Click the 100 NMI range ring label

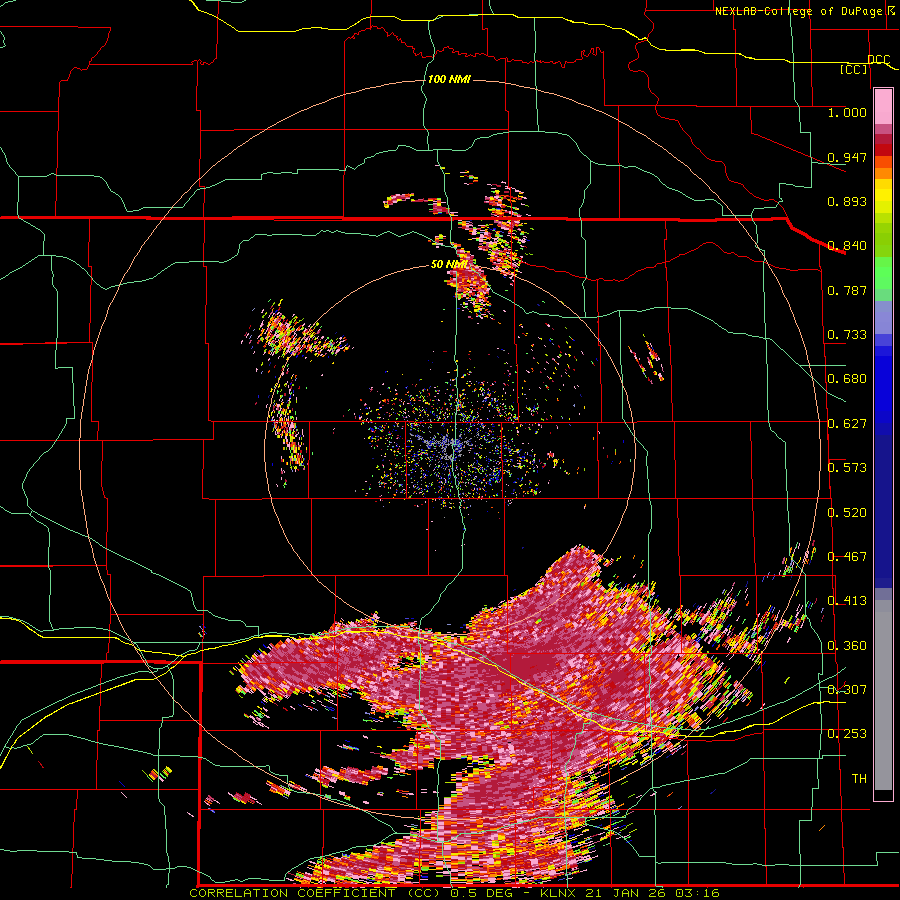(449, 79)
